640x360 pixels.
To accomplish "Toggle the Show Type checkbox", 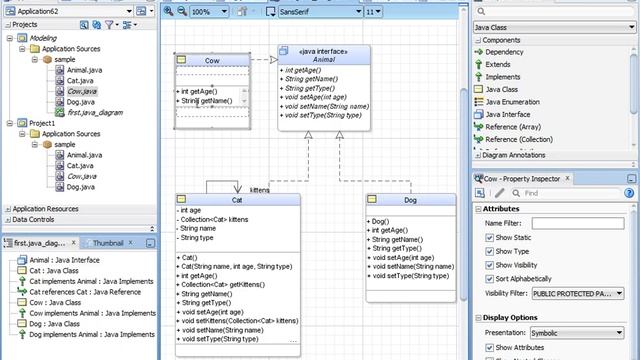I will [489, 251].
